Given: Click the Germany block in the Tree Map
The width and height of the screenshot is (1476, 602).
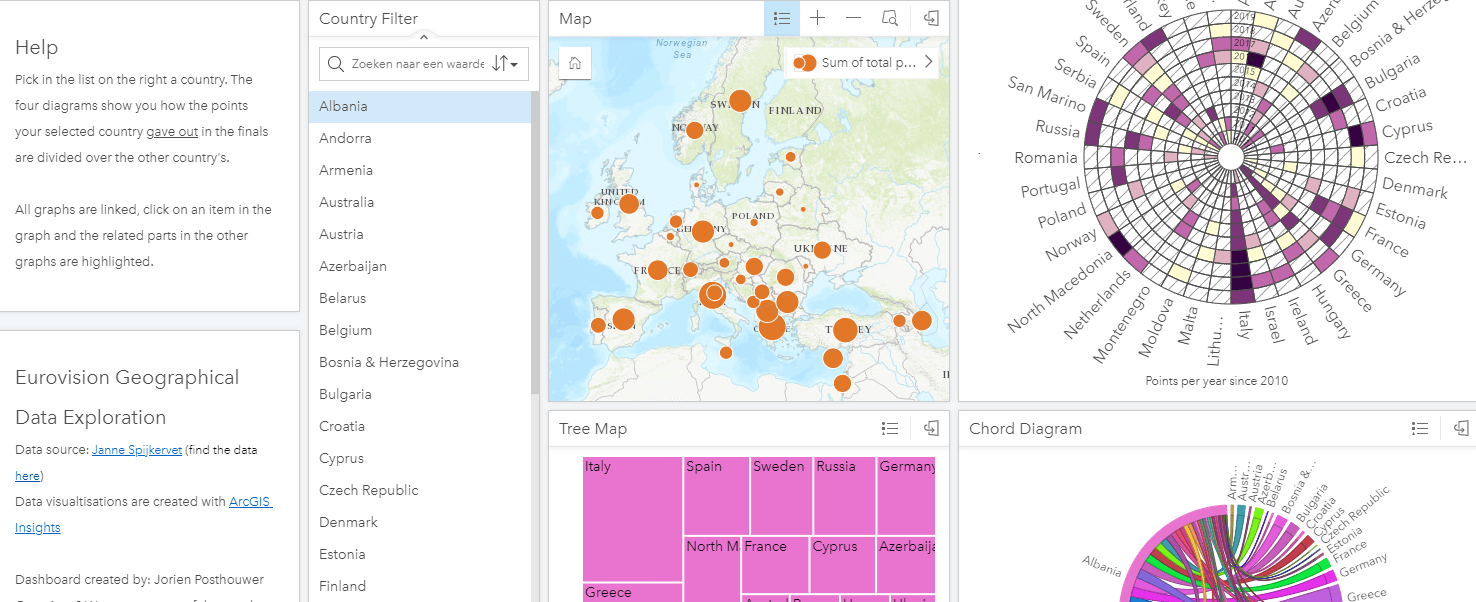Looking at the screenshot, I should 906,495.
